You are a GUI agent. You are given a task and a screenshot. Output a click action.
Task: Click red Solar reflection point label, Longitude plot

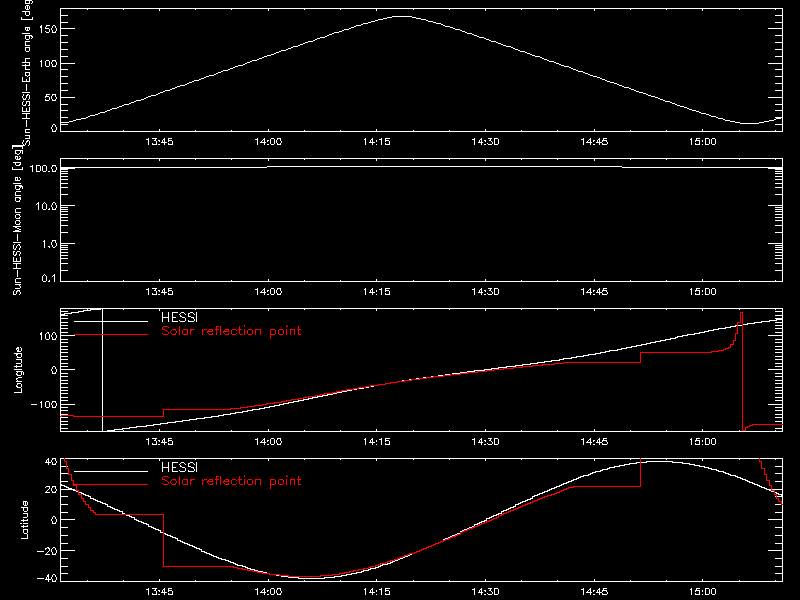231,331
